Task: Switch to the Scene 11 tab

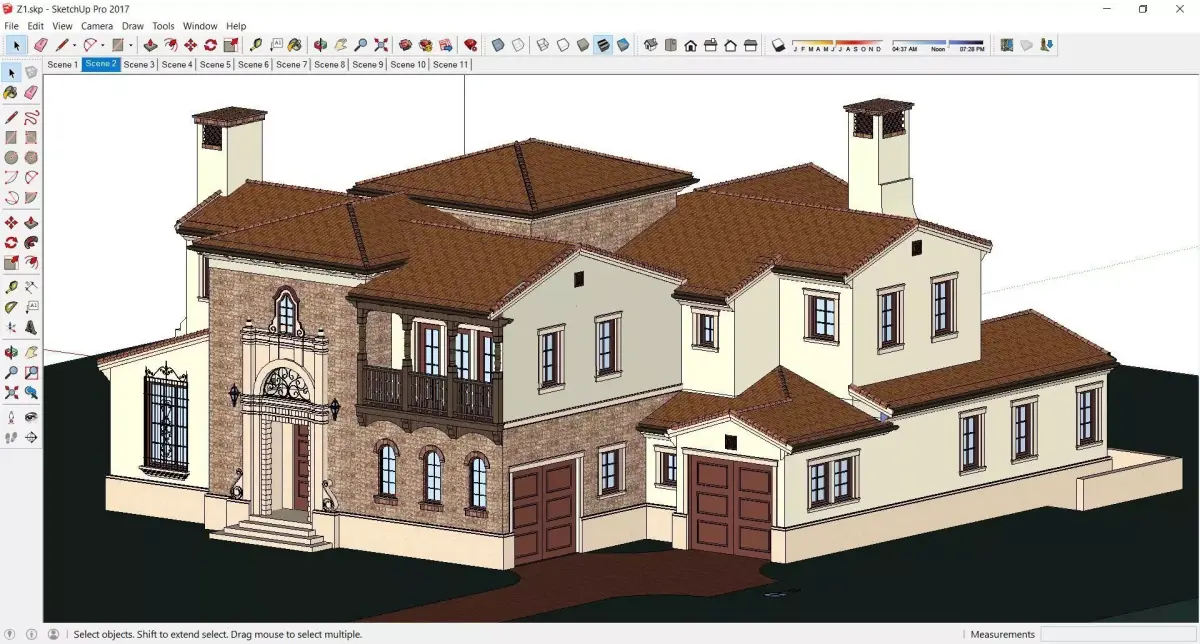Action: (x=450, y=64)
